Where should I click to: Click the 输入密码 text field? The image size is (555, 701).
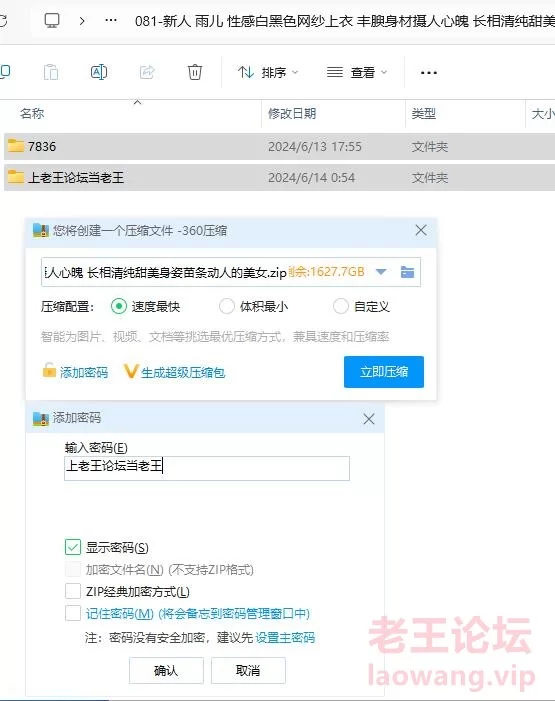(207, 468)
